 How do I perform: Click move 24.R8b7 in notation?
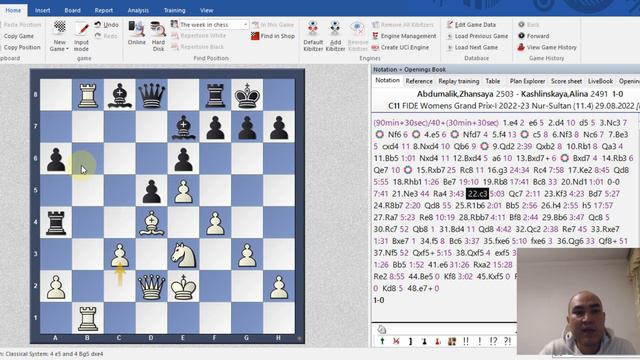click(388, 205)
